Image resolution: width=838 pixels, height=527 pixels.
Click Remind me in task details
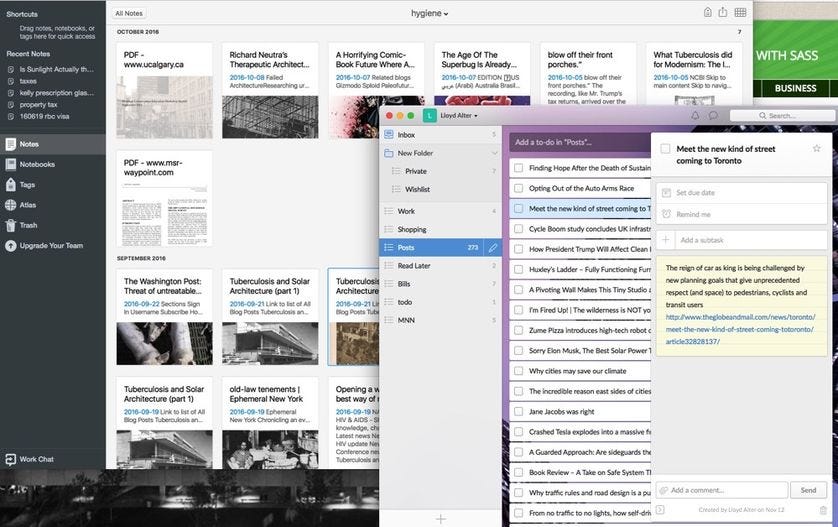coord(741,214)
